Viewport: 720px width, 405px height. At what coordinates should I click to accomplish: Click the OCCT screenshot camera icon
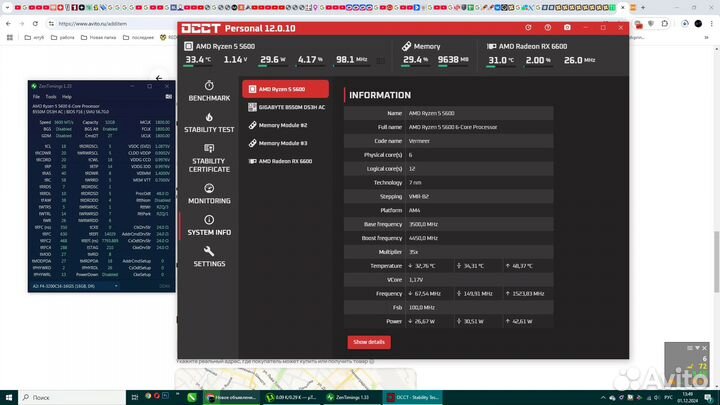point(567,28)
